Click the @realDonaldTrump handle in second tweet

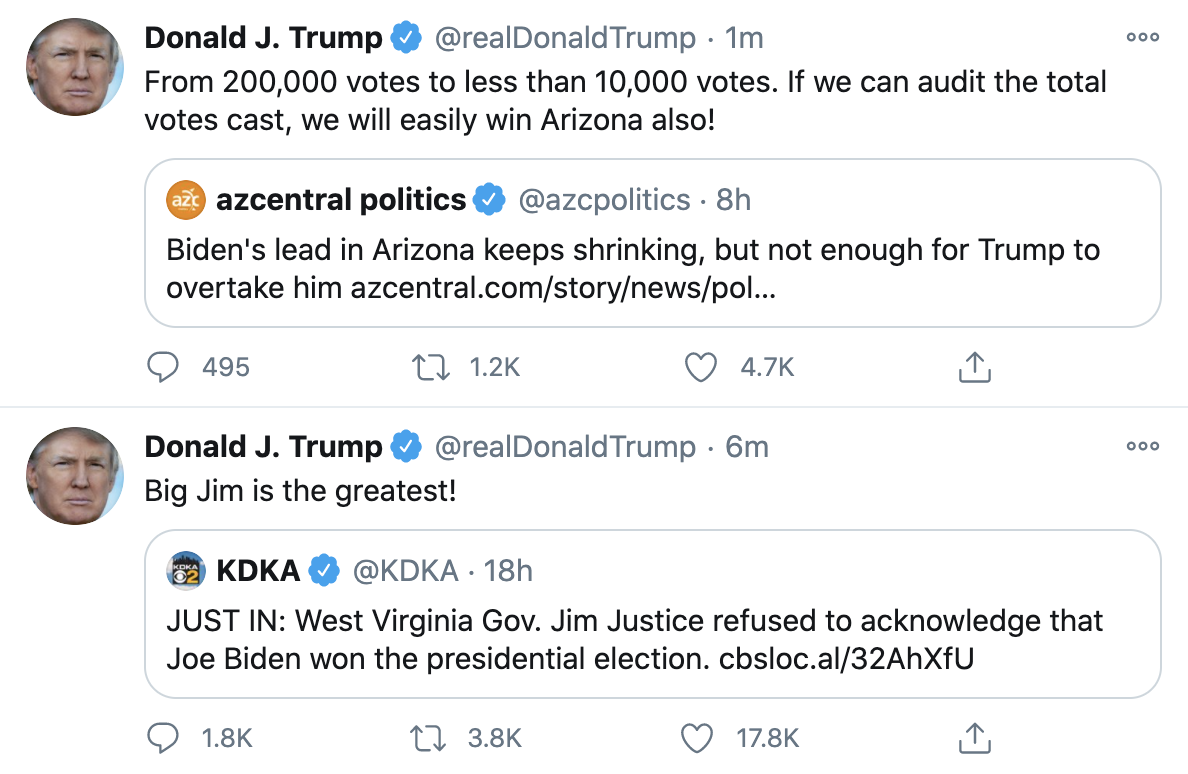tap(564, 447)
